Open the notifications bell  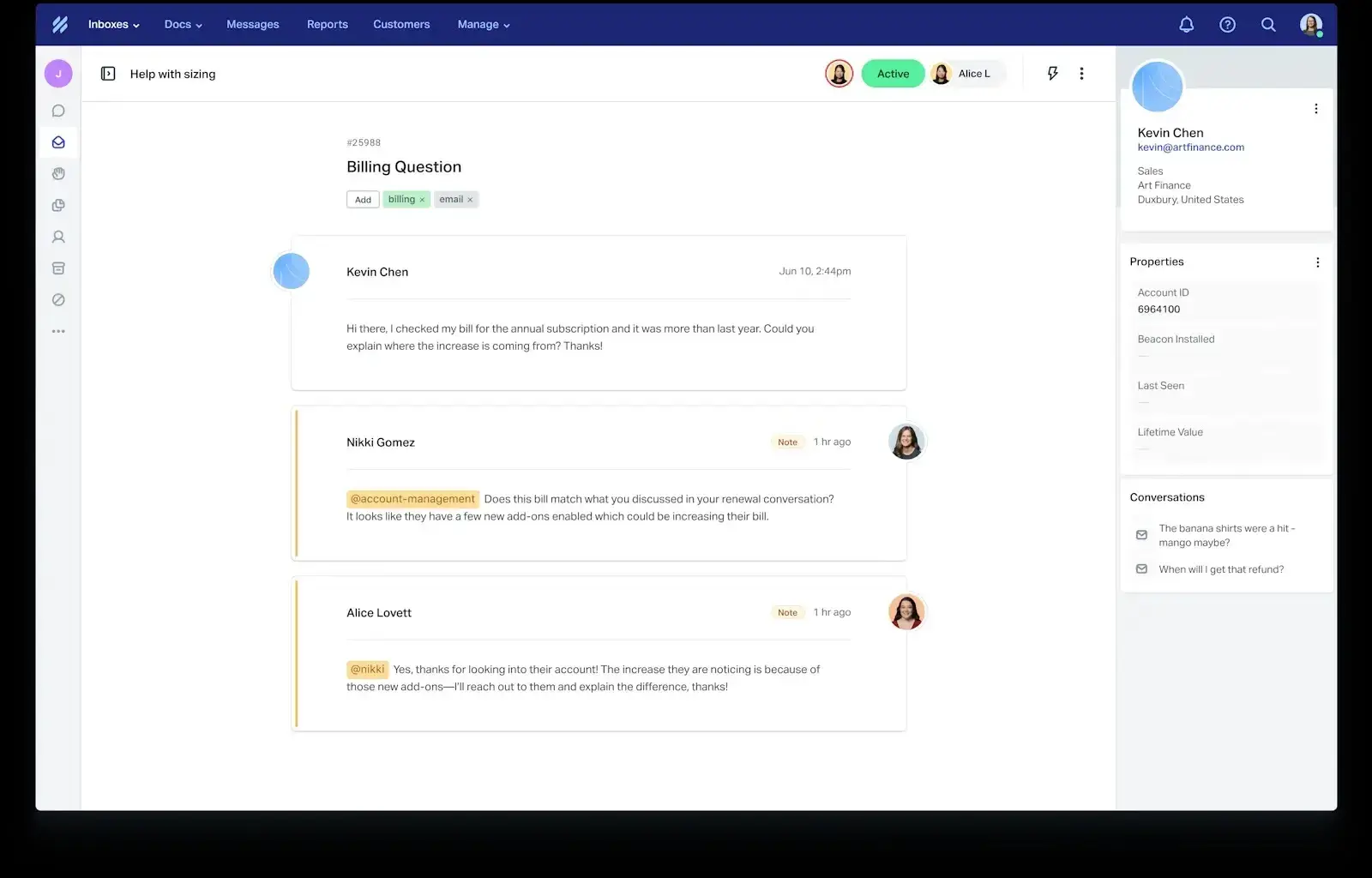(1186, 25)
